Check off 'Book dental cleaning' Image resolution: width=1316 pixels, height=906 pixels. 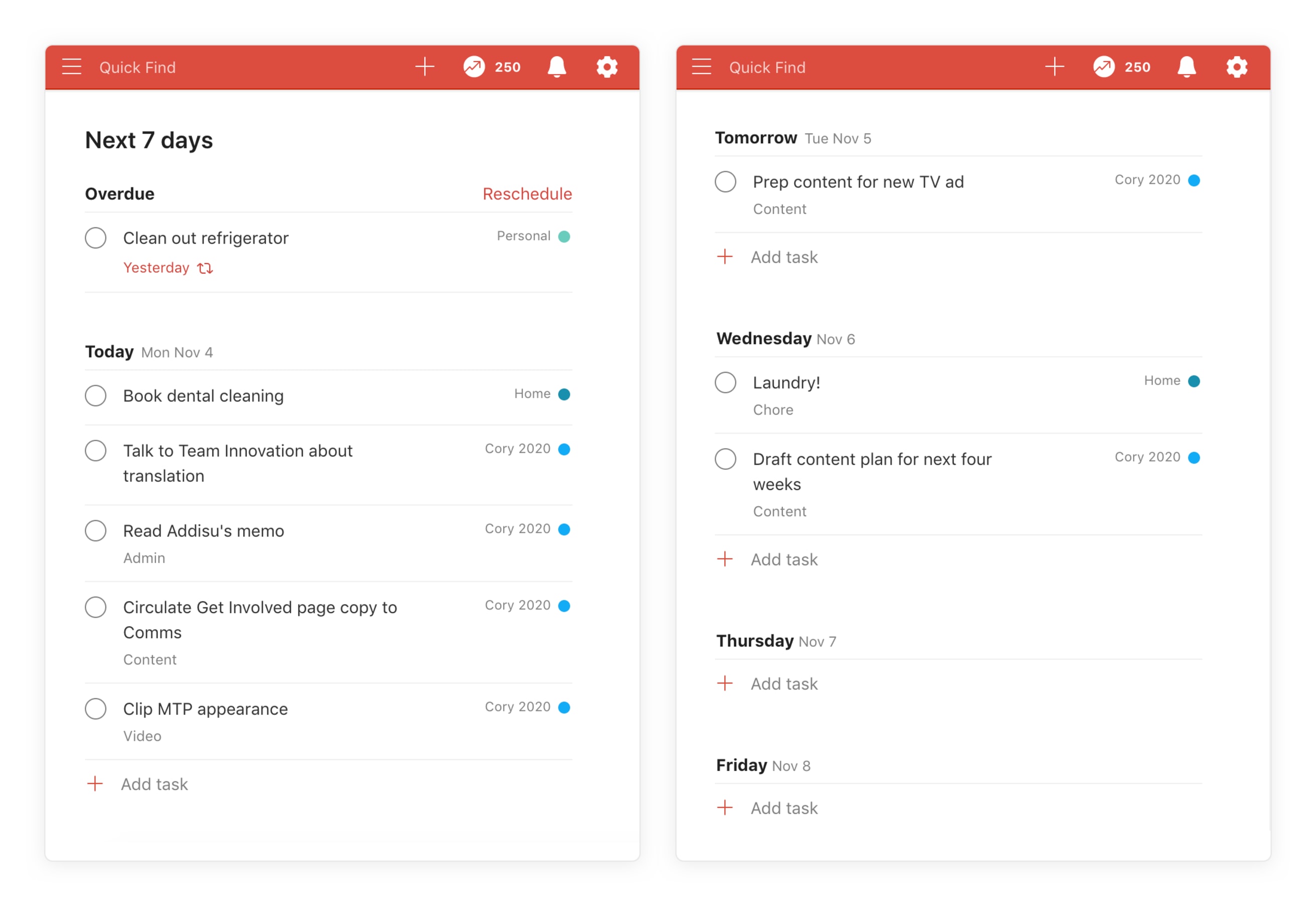[x=95, y=396]
